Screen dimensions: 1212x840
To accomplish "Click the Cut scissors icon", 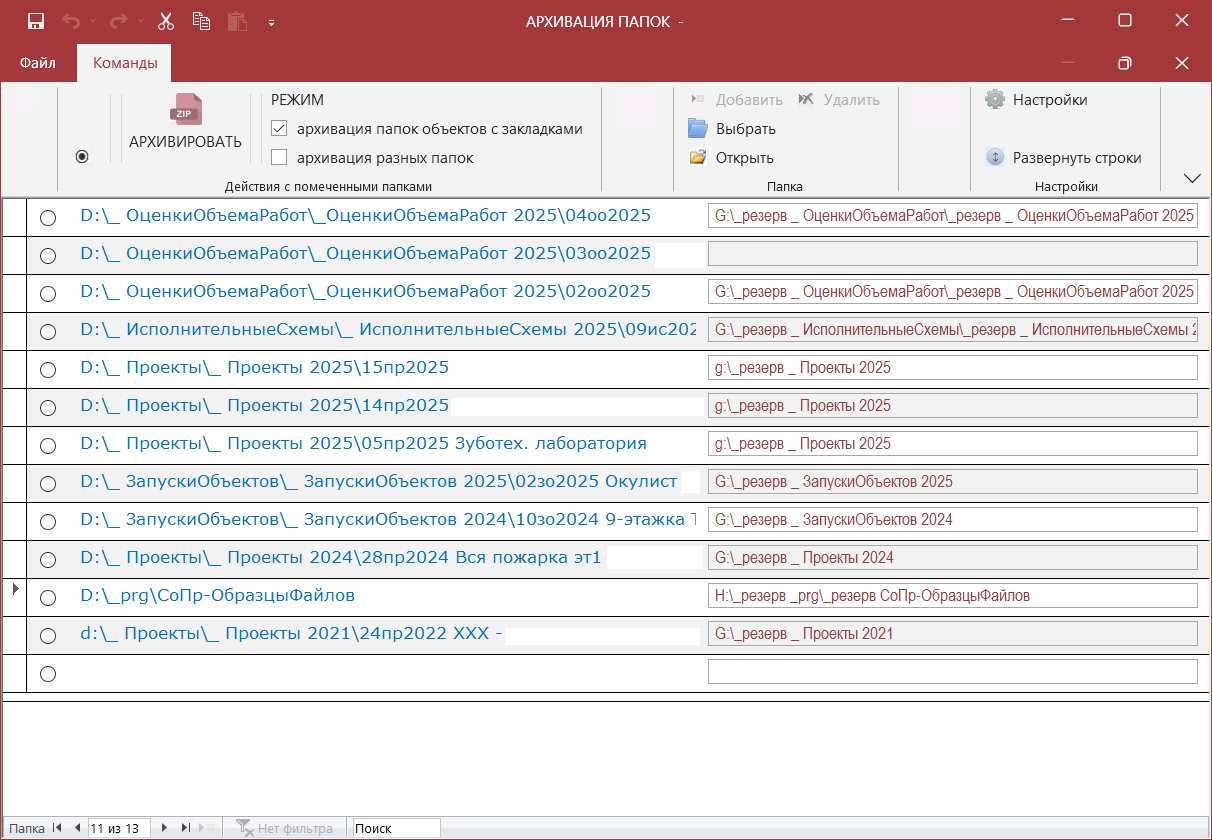I will pyautogui.click(x=166, y=21).
